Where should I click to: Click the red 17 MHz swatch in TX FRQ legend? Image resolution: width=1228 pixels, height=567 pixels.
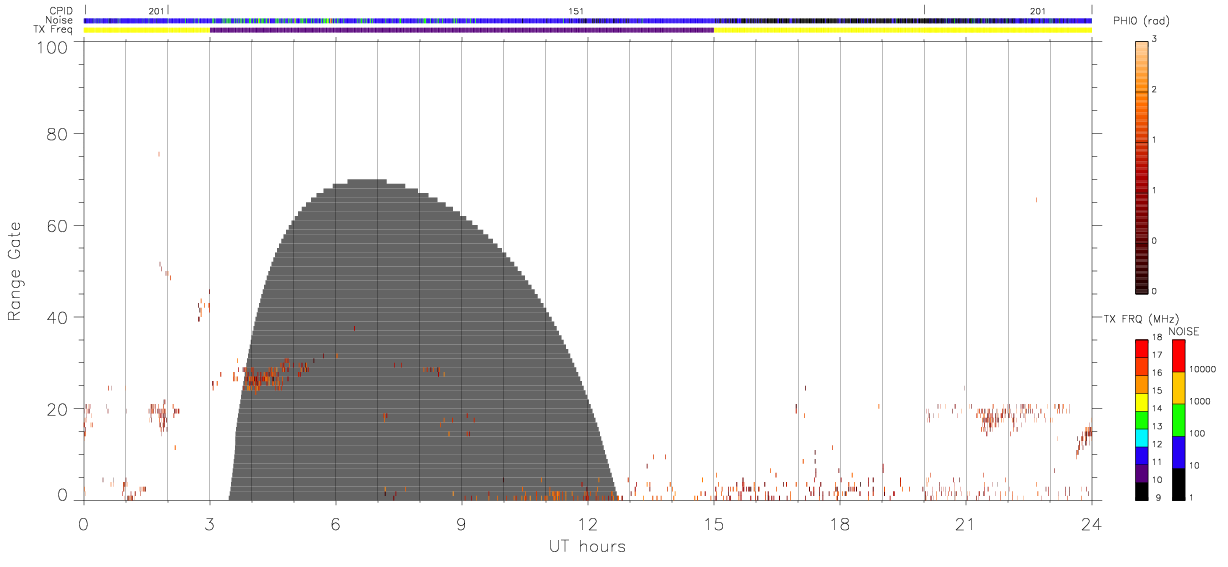click(1141, 348)
